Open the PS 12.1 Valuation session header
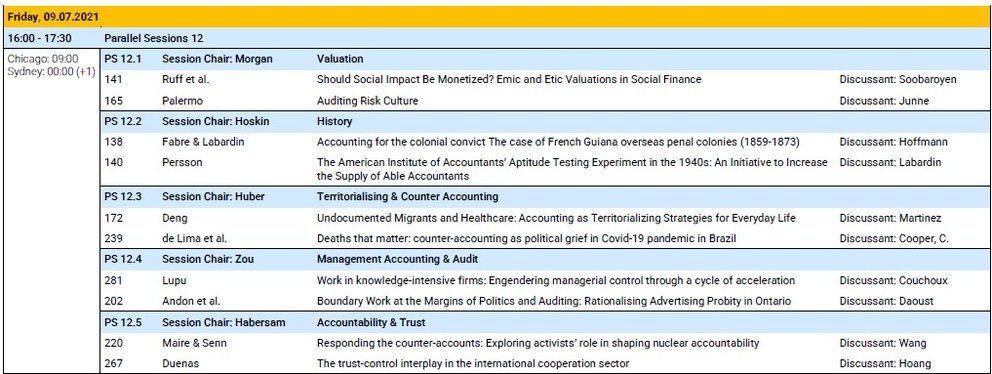 tap(544, 59)
